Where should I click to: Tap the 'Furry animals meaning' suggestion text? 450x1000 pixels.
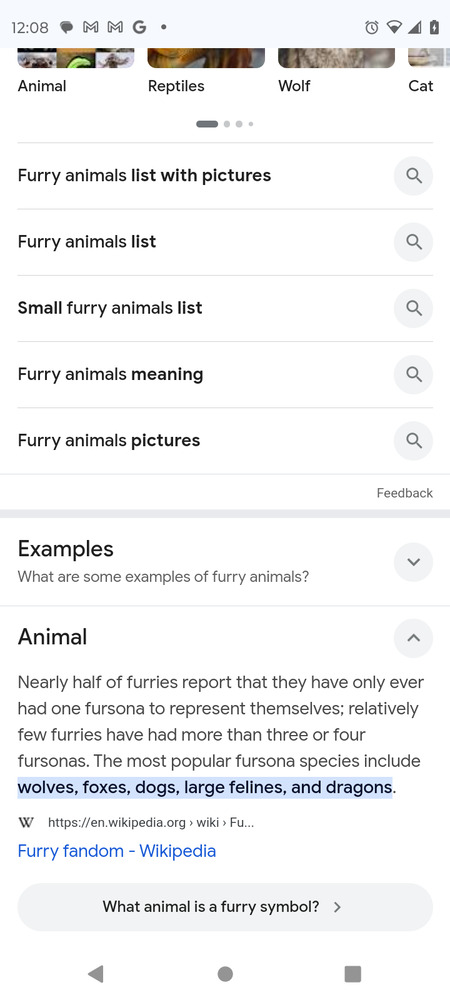110,374
